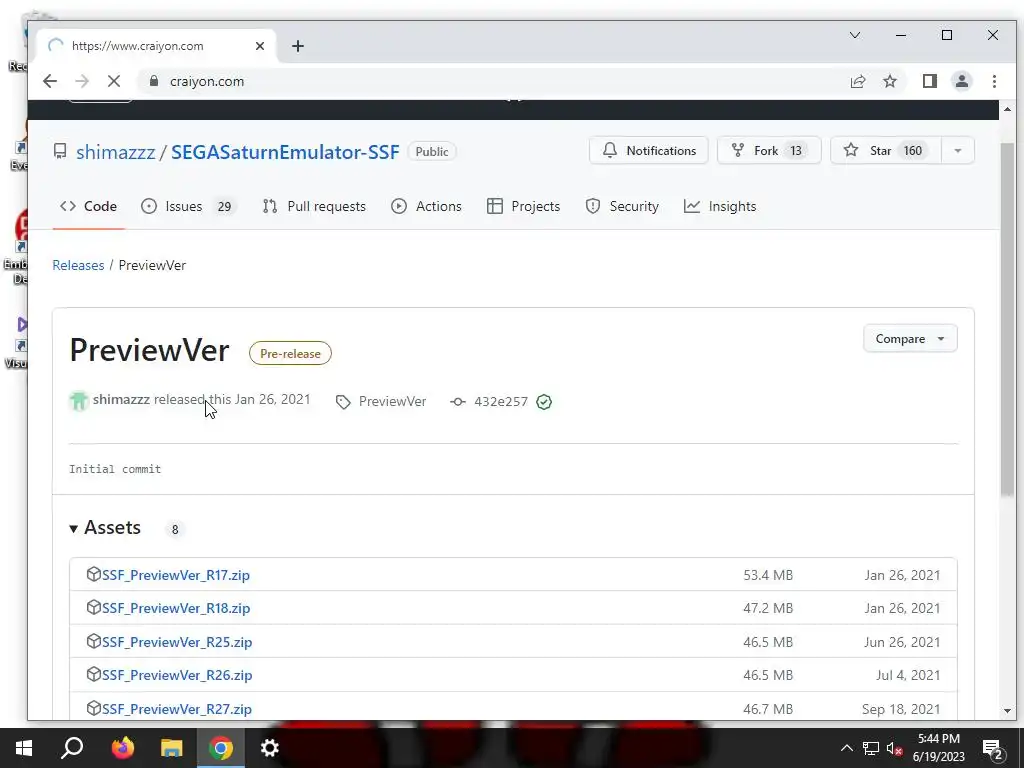Click the 'Initial commit' release note text
The height and width of the screenshot is (768, 1024).
coord(115,469)
